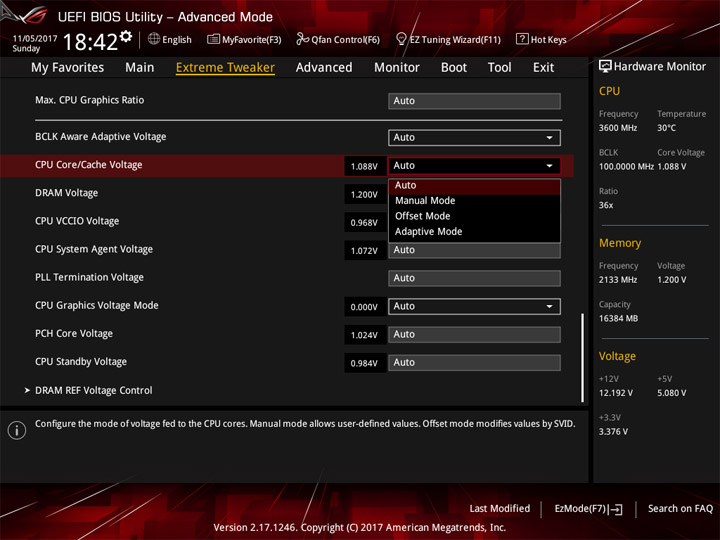
Task: Select the Extreme Tweaker tab
Action: click(x=225, y=68)
